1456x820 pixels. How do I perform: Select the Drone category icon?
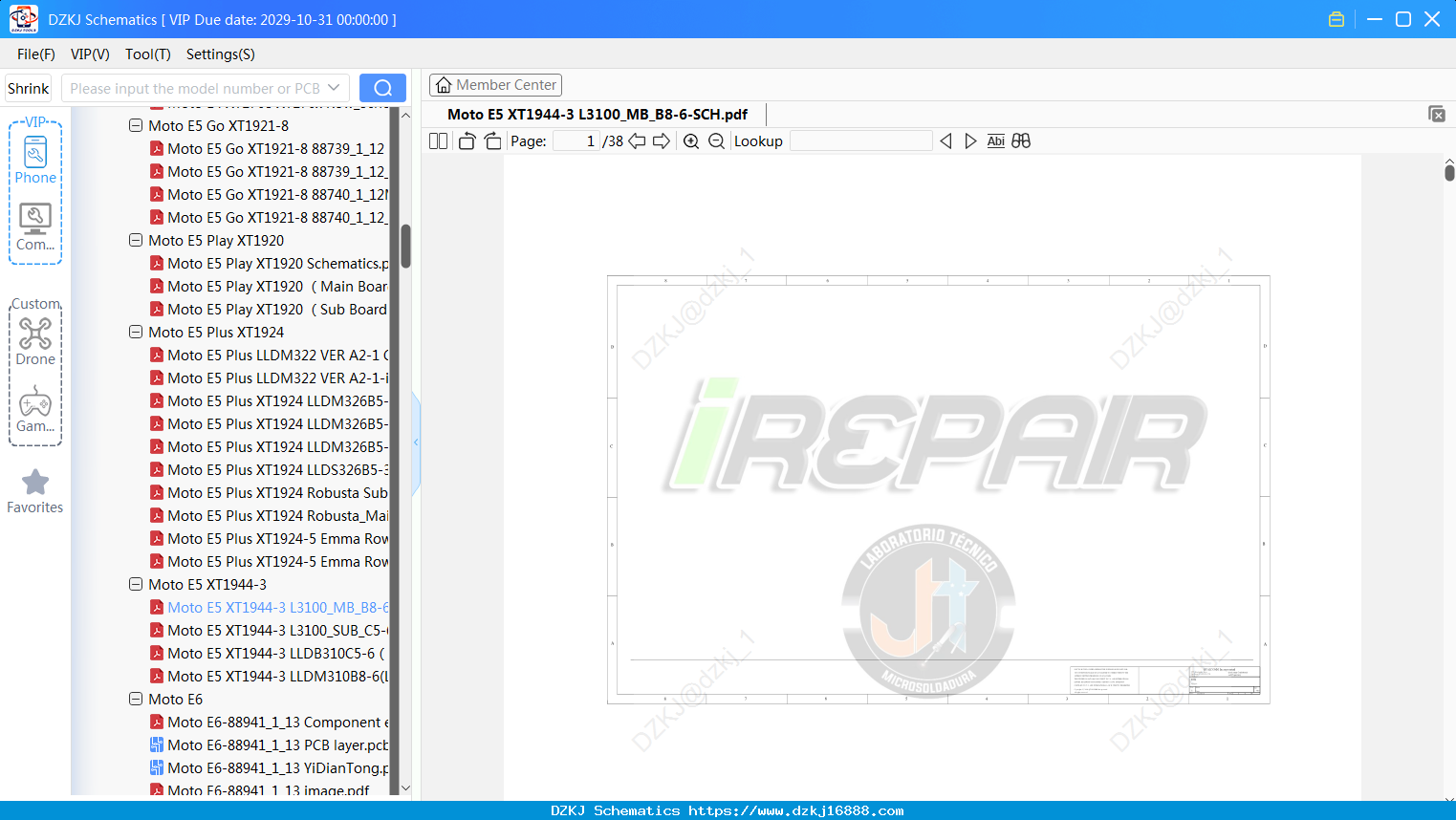[35, 342]
